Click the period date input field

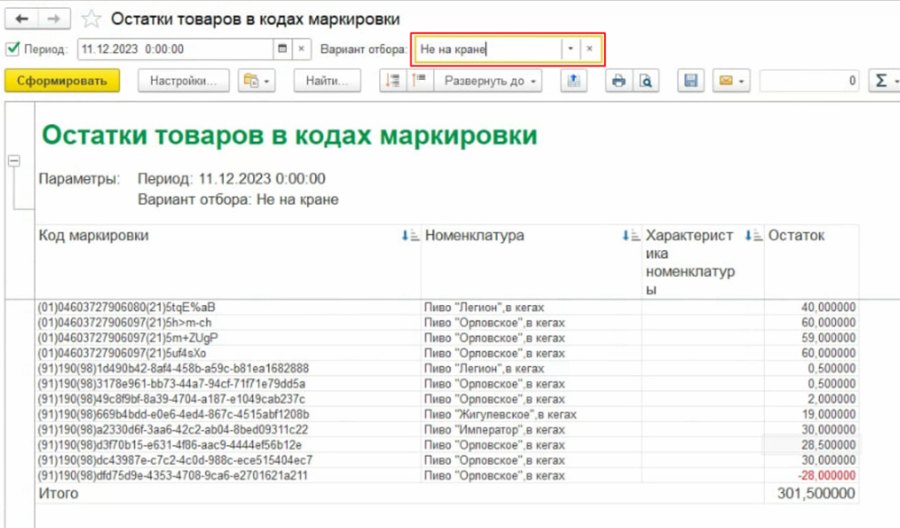coord(176,49)
